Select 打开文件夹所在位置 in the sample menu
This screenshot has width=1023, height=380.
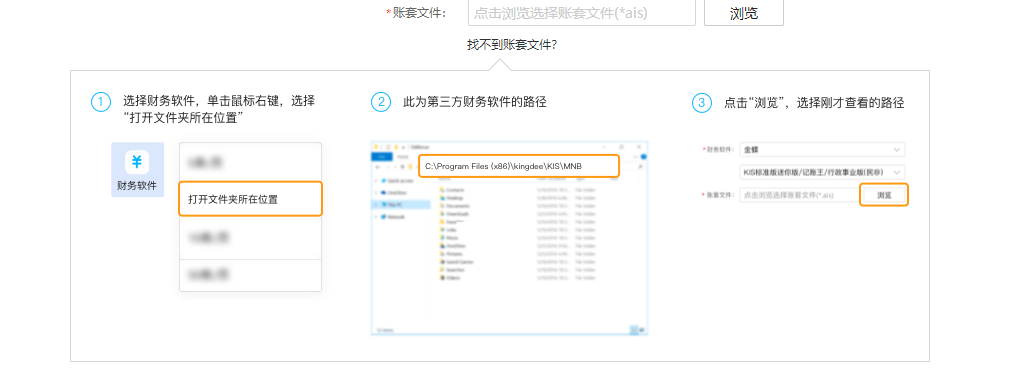click(x=251, y=198)
